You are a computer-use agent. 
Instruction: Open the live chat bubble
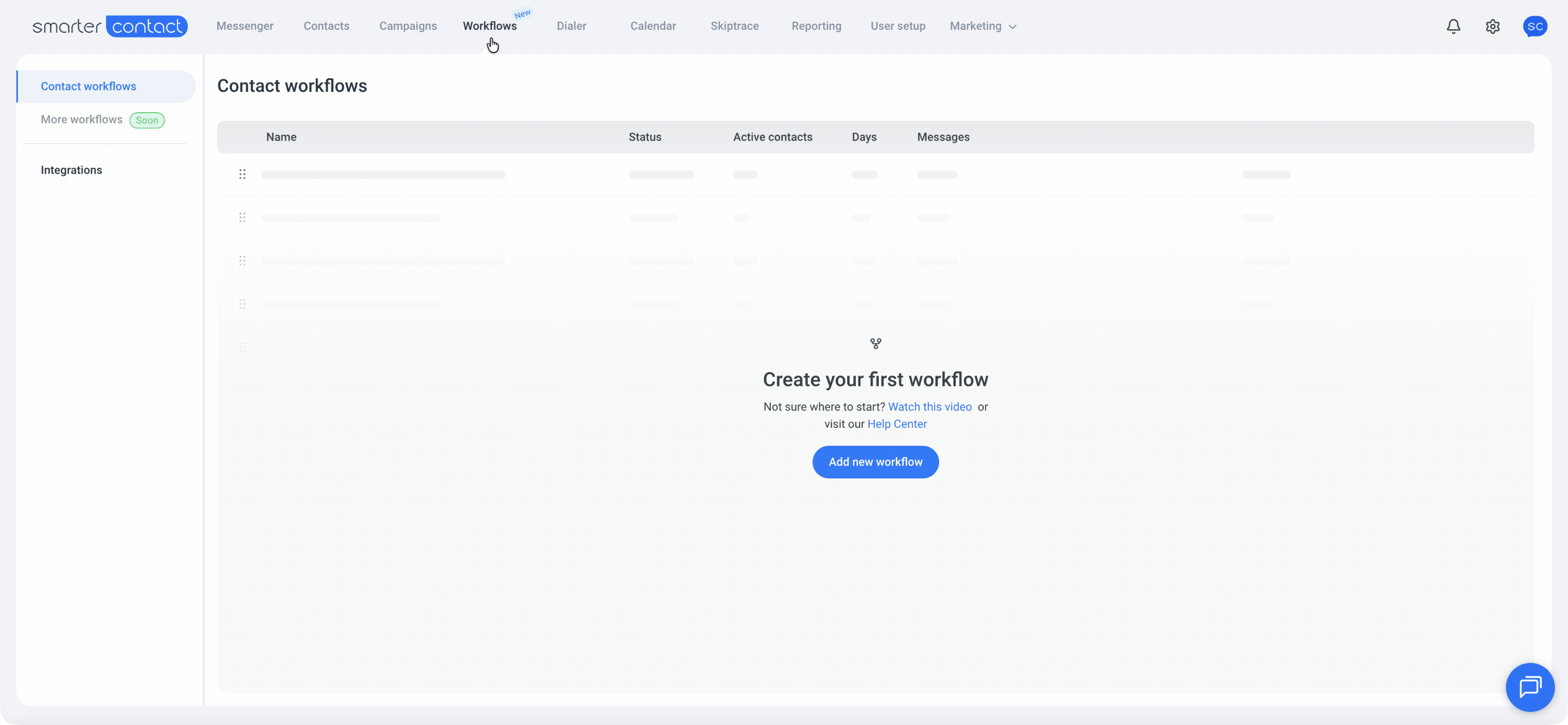(x=1530, y=687)
